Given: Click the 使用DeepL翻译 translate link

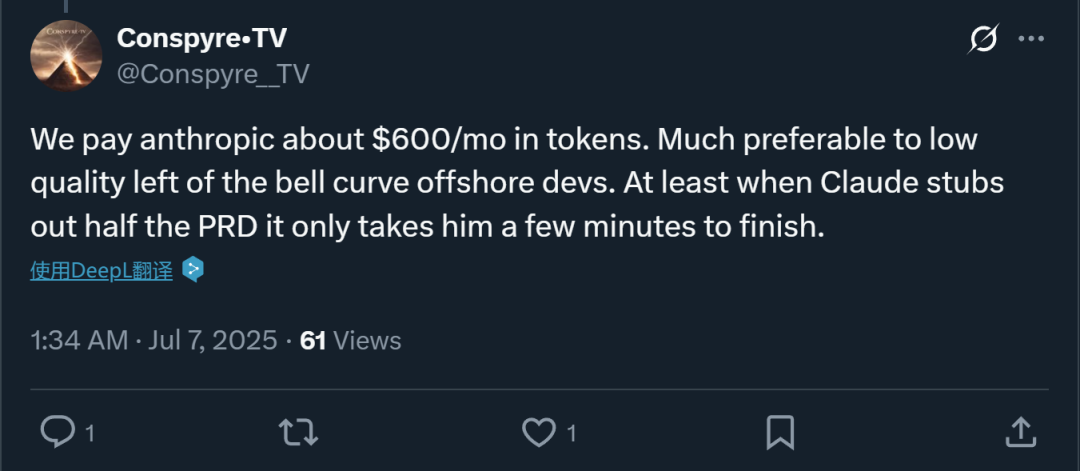Looking at the screenshot, I should pyautogui.click(x=101, y=270).
